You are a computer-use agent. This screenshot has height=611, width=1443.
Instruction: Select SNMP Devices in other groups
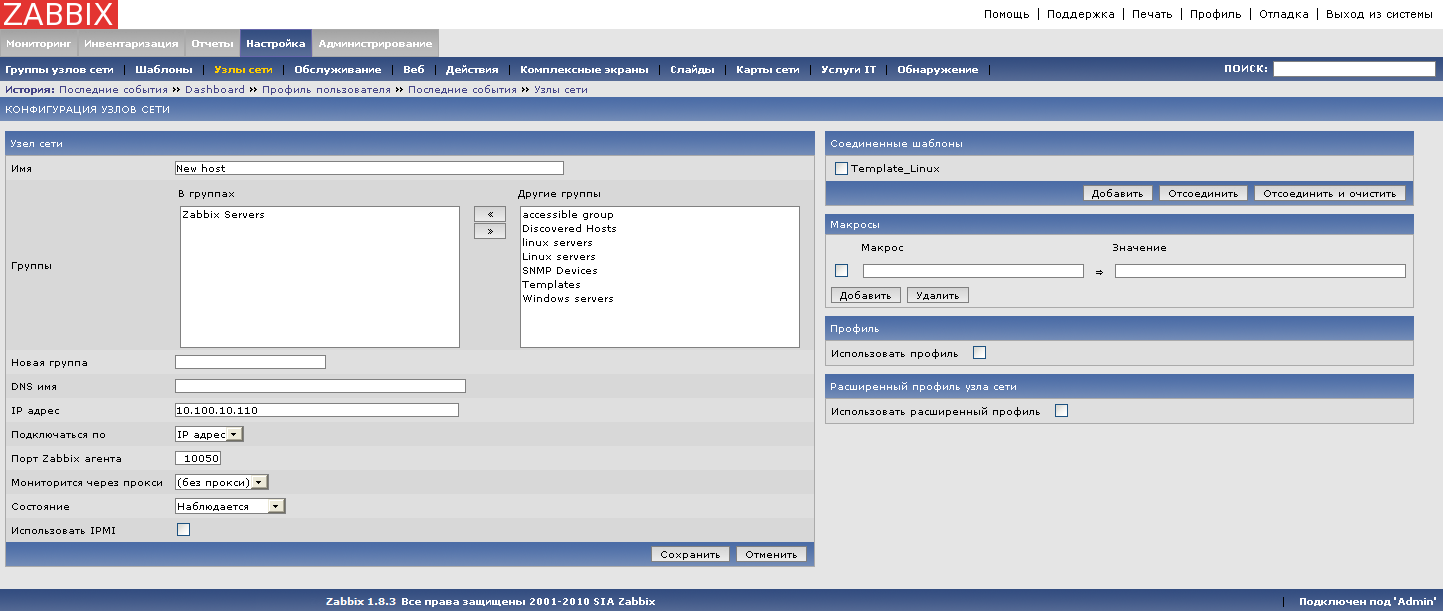(x=660, y=271)
